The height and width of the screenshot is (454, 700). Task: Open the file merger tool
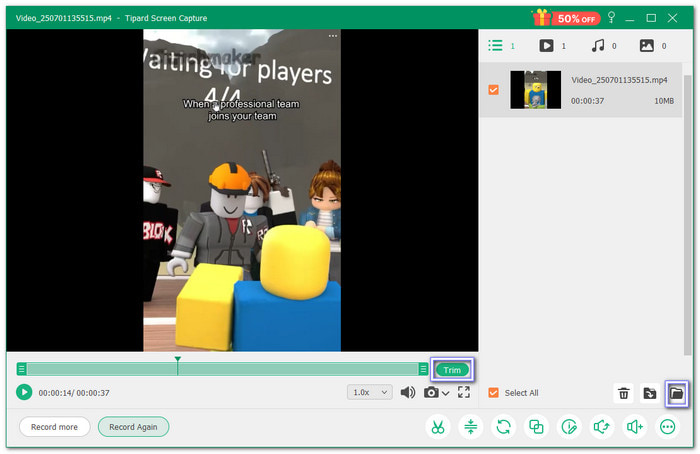click(x=536, y=427)
